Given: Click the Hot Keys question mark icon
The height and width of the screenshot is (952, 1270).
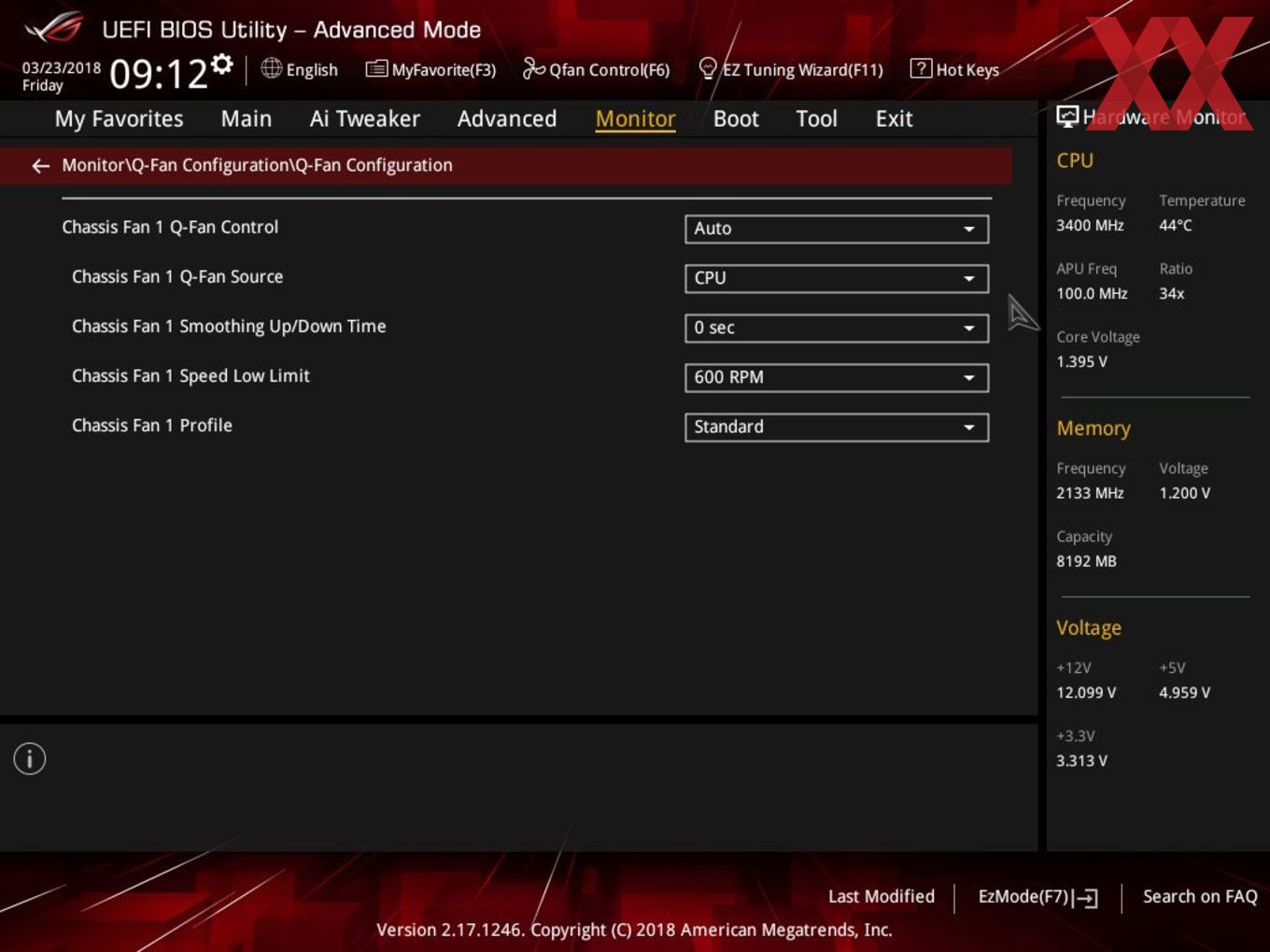Looking at the screenshot, I should point(921,68).
